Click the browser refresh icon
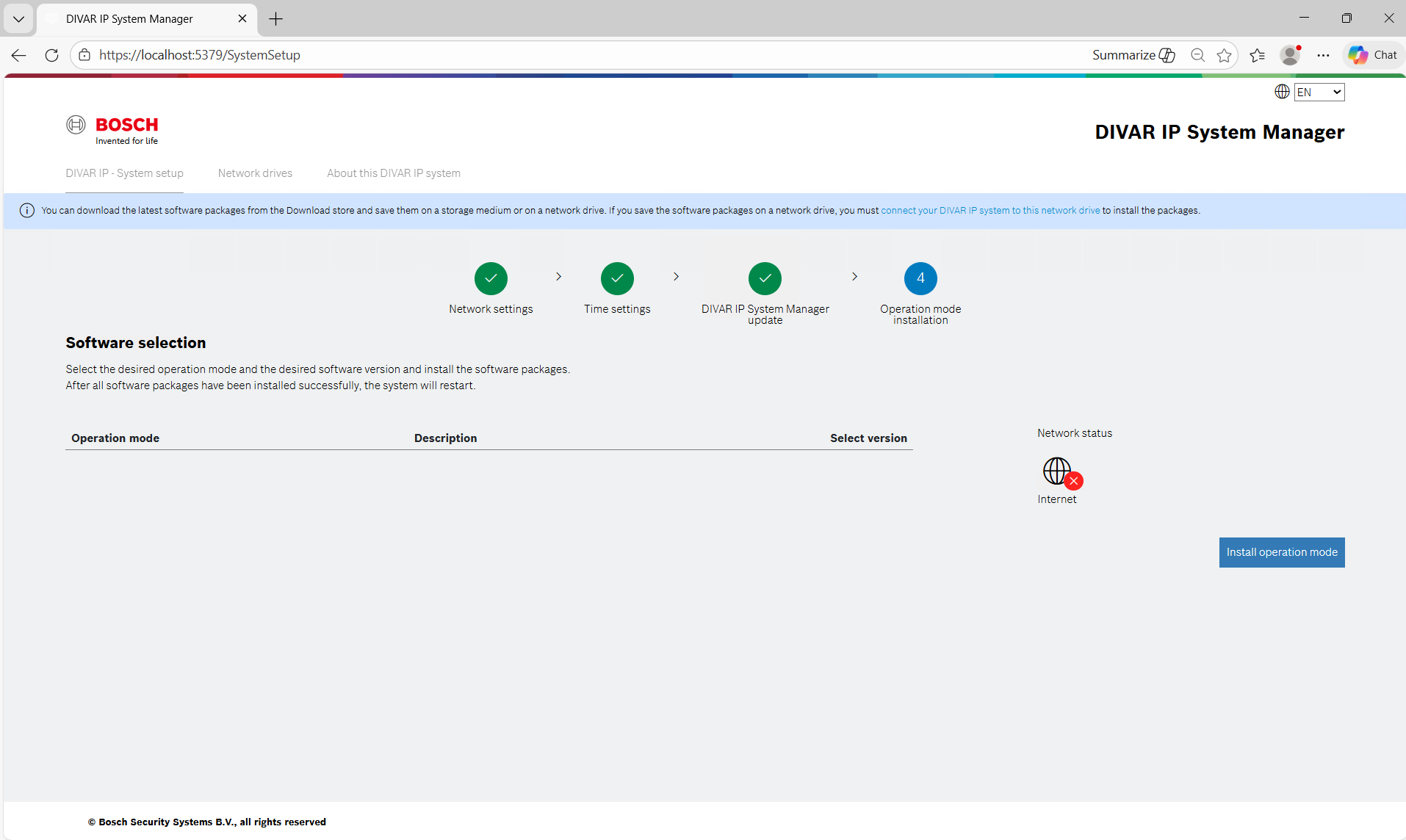The height and width of the screenshot is (840, 1406). tap(51, 55)
